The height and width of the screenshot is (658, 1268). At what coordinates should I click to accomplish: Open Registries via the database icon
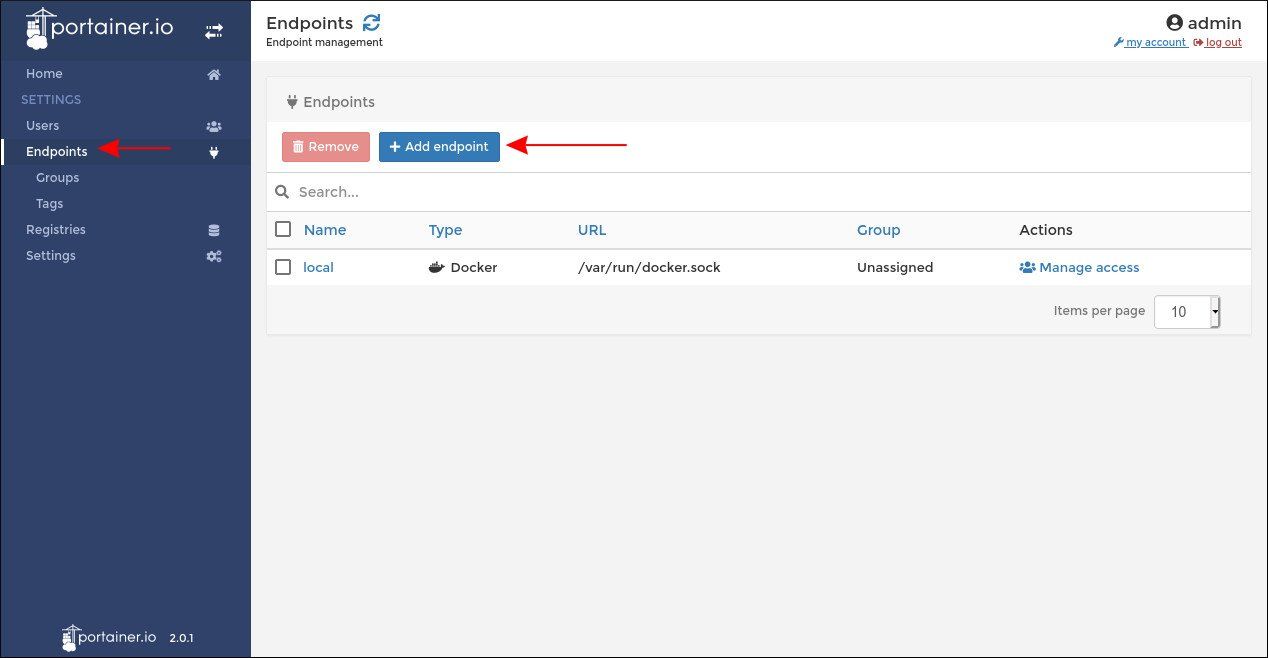213,229
